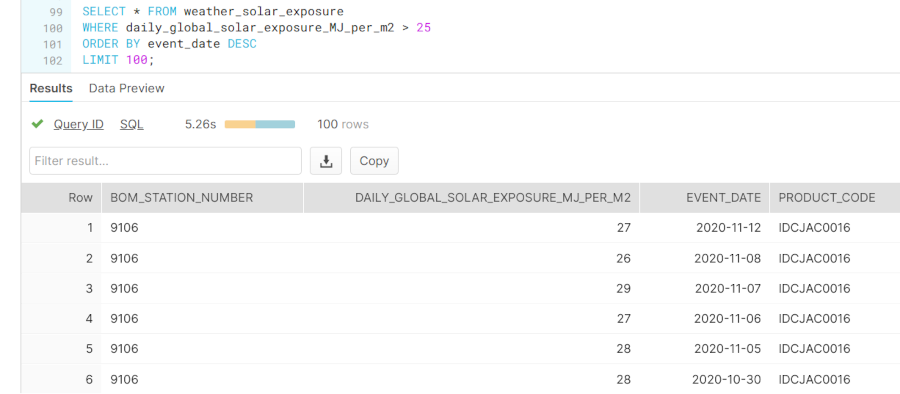Click the Row column header
The image size is (900, 394).
point(61,198)
